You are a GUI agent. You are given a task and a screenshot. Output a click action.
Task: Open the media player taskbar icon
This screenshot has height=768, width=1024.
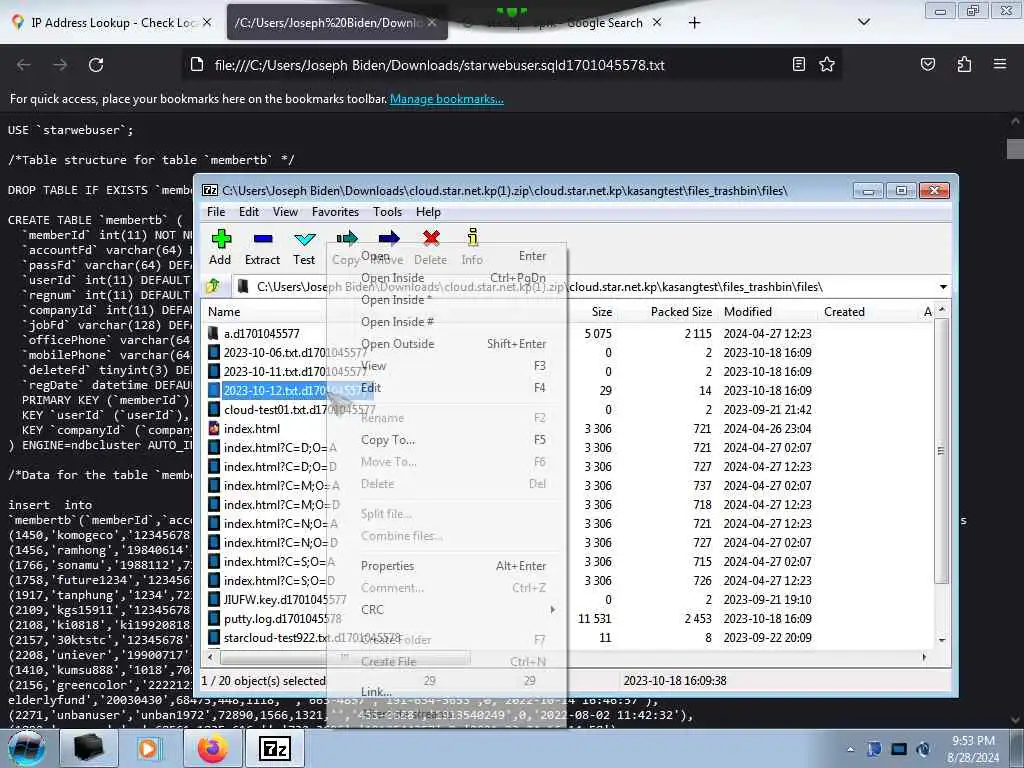click(x=150, y=748)
